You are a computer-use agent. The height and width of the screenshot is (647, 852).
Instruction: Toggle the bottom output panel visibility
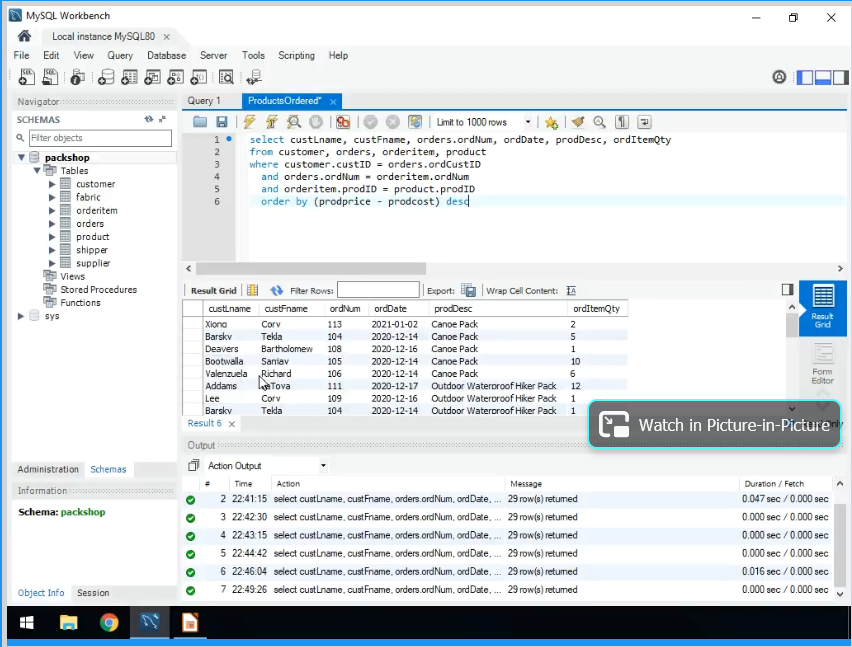click(825, 77)
